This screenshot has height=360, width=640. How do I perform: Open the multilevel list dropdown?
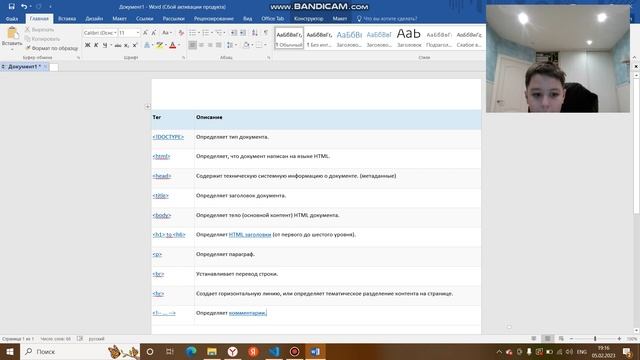tap(224, 33)
